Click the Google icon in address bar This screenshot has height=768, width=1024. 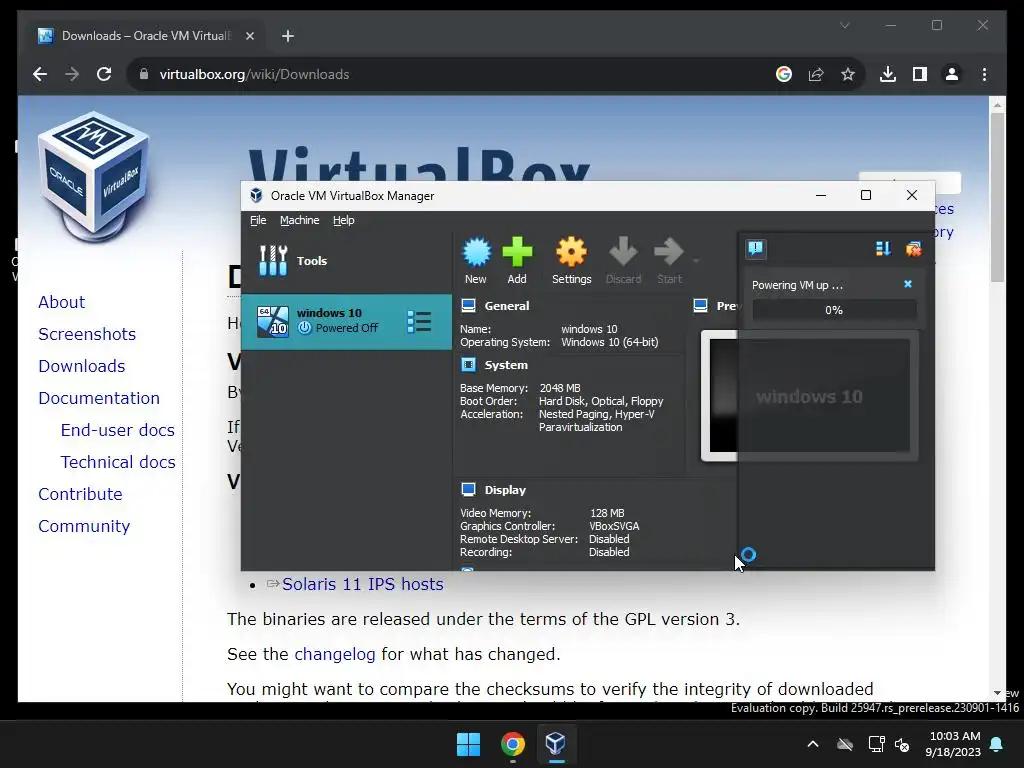click(x=784, y=74)
